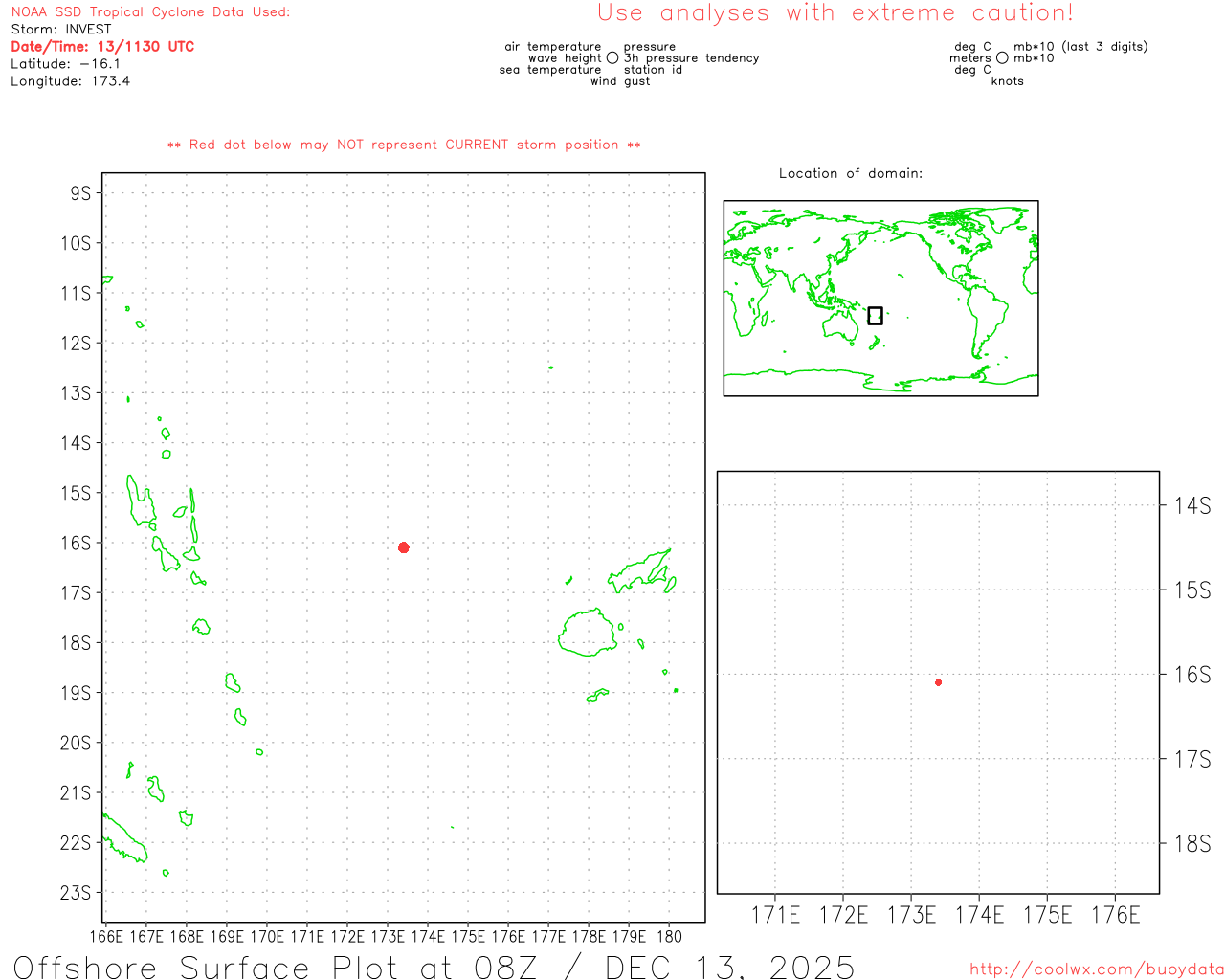The height and width of the screenshot is (980, 1225).
Task: Click the 'station id' legend label
Action: point(654,70)
